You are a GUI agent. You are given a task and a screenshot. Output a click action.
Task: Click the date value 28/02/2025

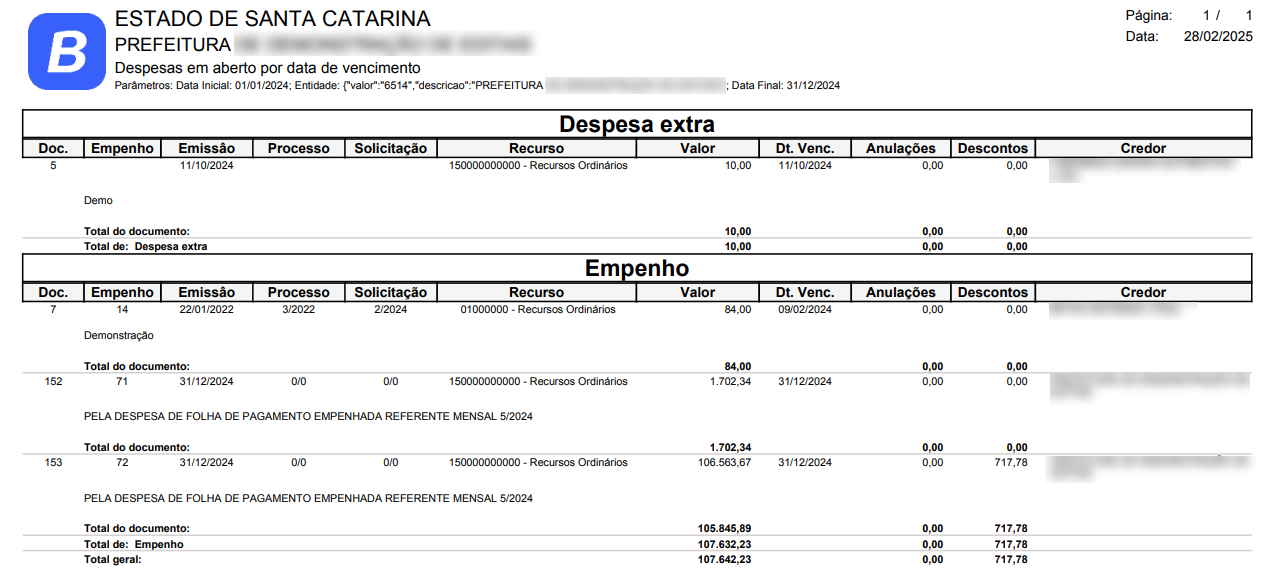click(x=1218, y=36)
